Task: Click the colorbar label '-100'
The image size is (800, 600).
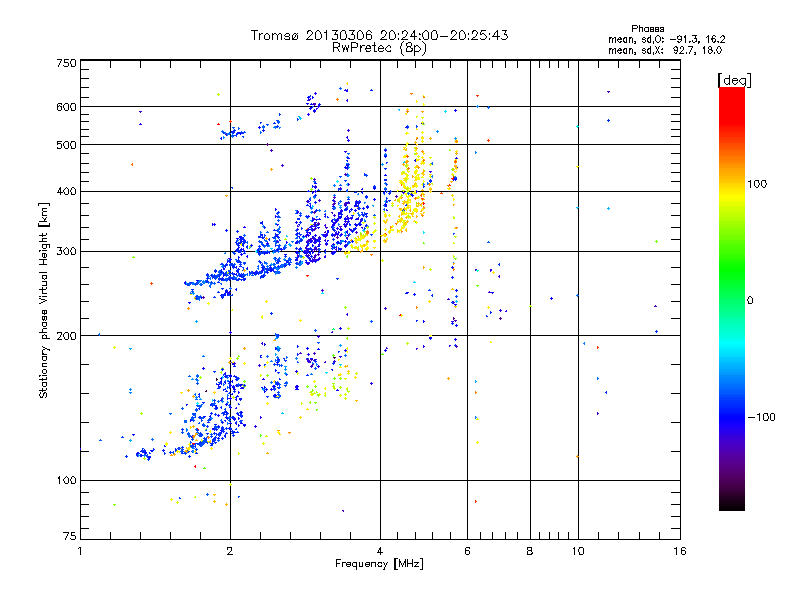Action: (761, 417)
